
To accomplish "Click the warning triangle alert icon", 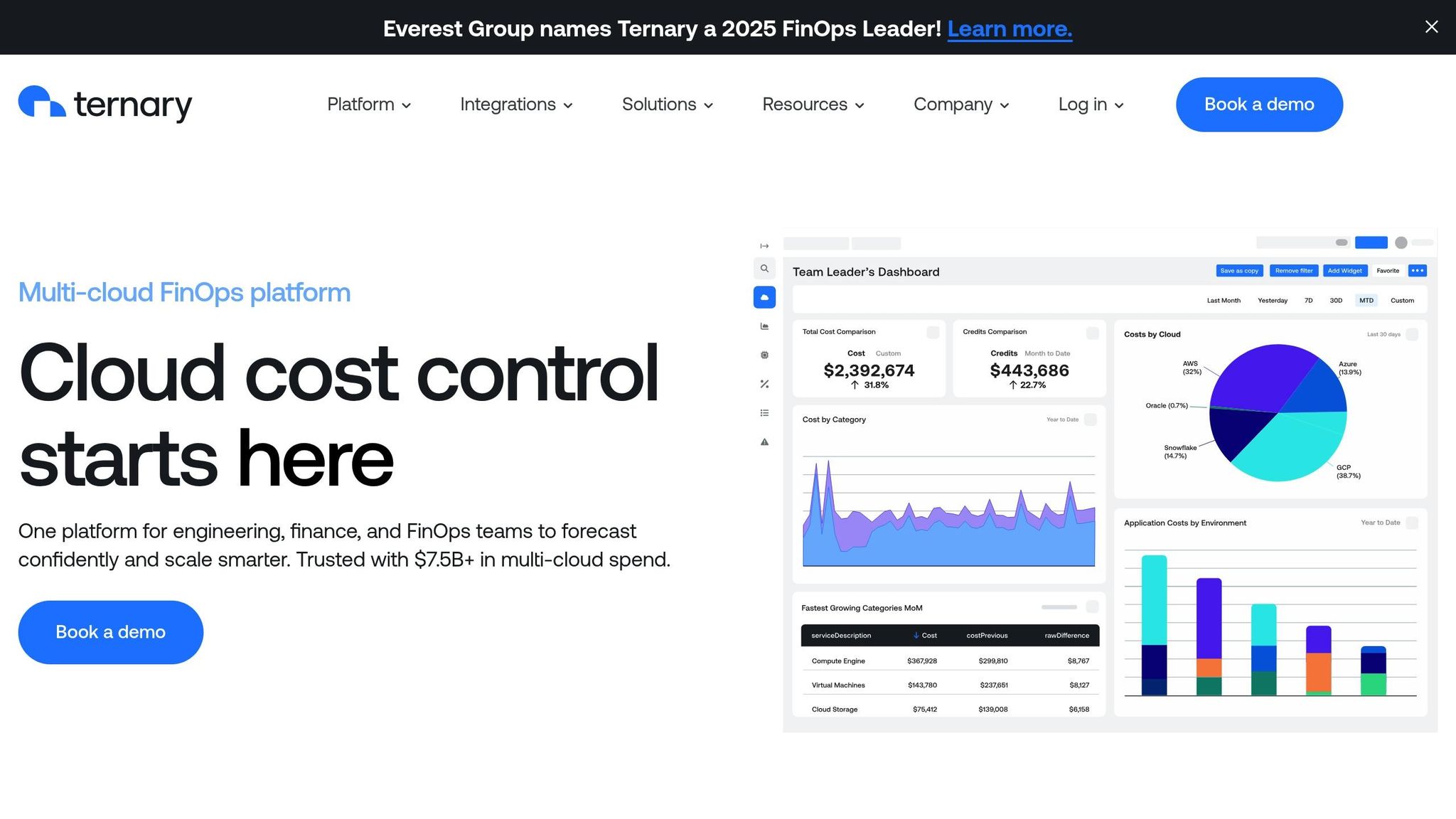I will click(x=764, y=442).
